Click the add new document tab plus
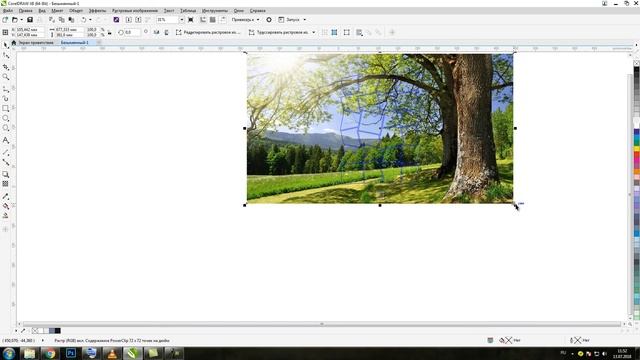The width and height of the screenshot is (640, 360). 98,42
